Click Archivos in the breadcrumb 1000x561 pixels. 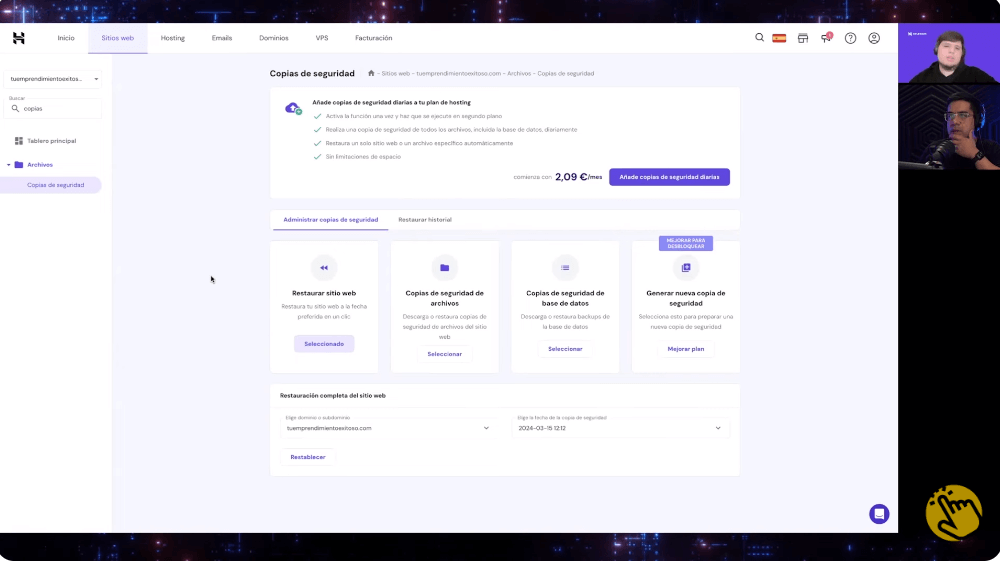519,73
